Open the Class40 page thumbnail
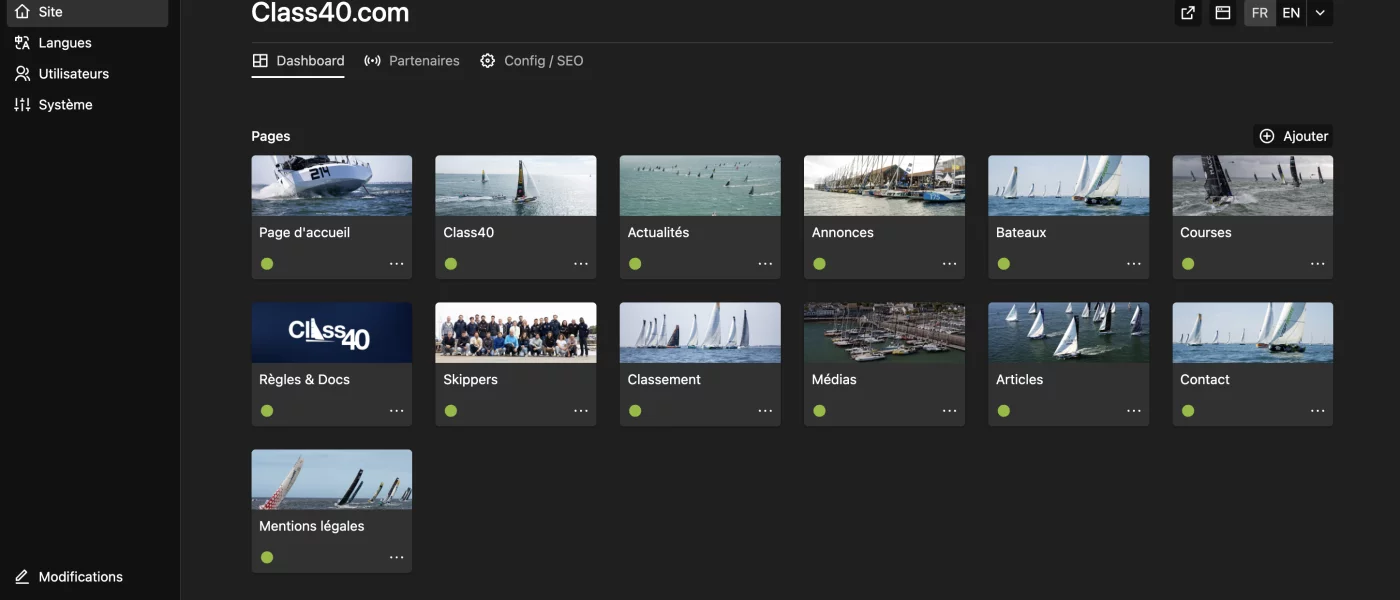The height and width of the screenshot is (600, 1400). [x=516, y=185]
